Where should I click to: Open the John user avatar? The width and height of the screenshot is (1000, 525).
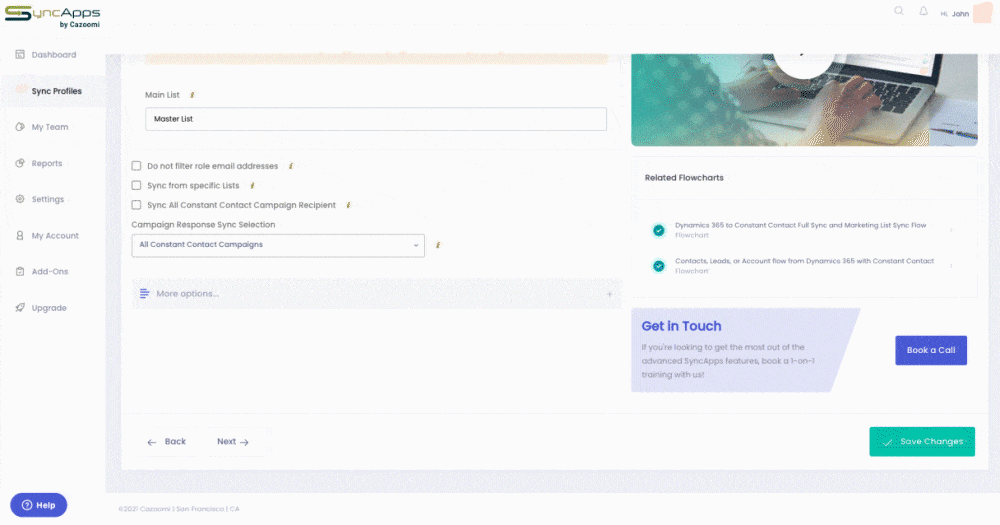tap(982, 13)
